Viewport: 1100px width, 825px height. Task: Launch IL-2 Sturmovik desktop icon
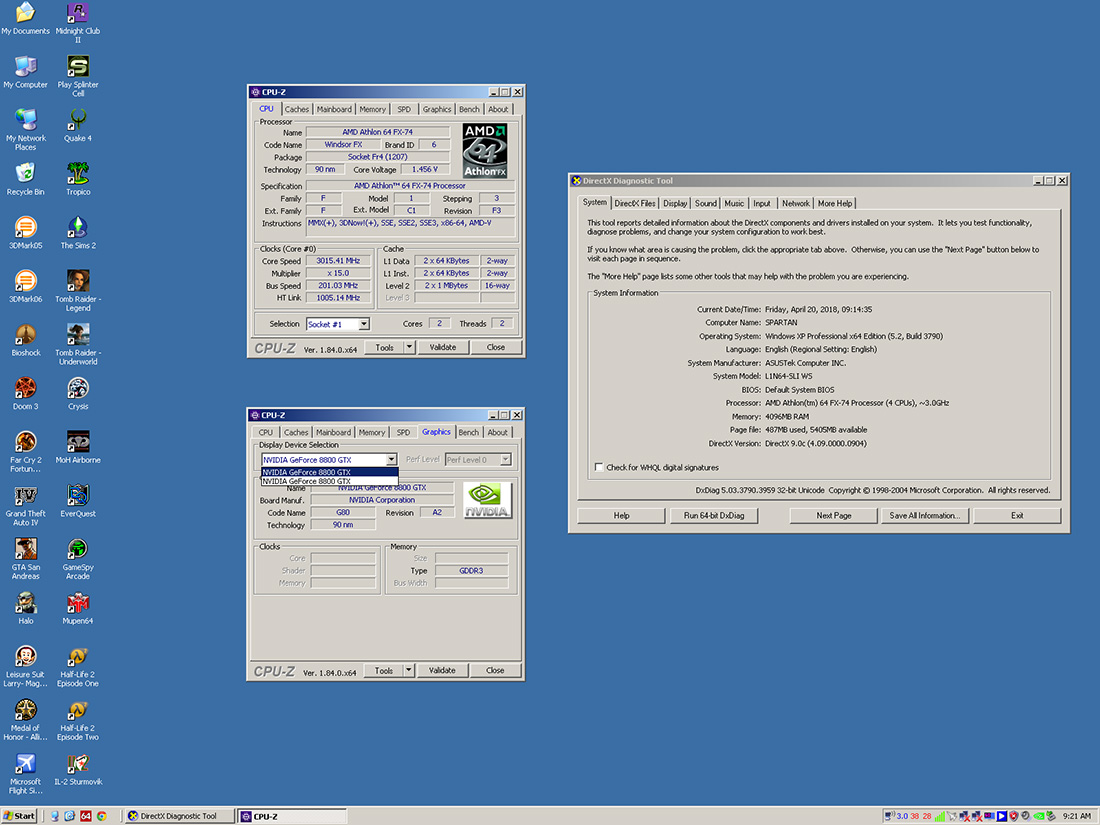point(78,769)
